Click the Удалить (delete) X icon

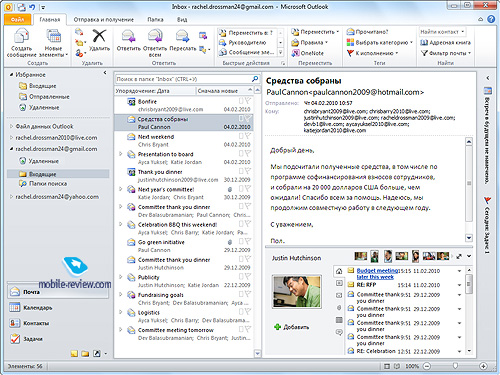[x=99, y=36]
